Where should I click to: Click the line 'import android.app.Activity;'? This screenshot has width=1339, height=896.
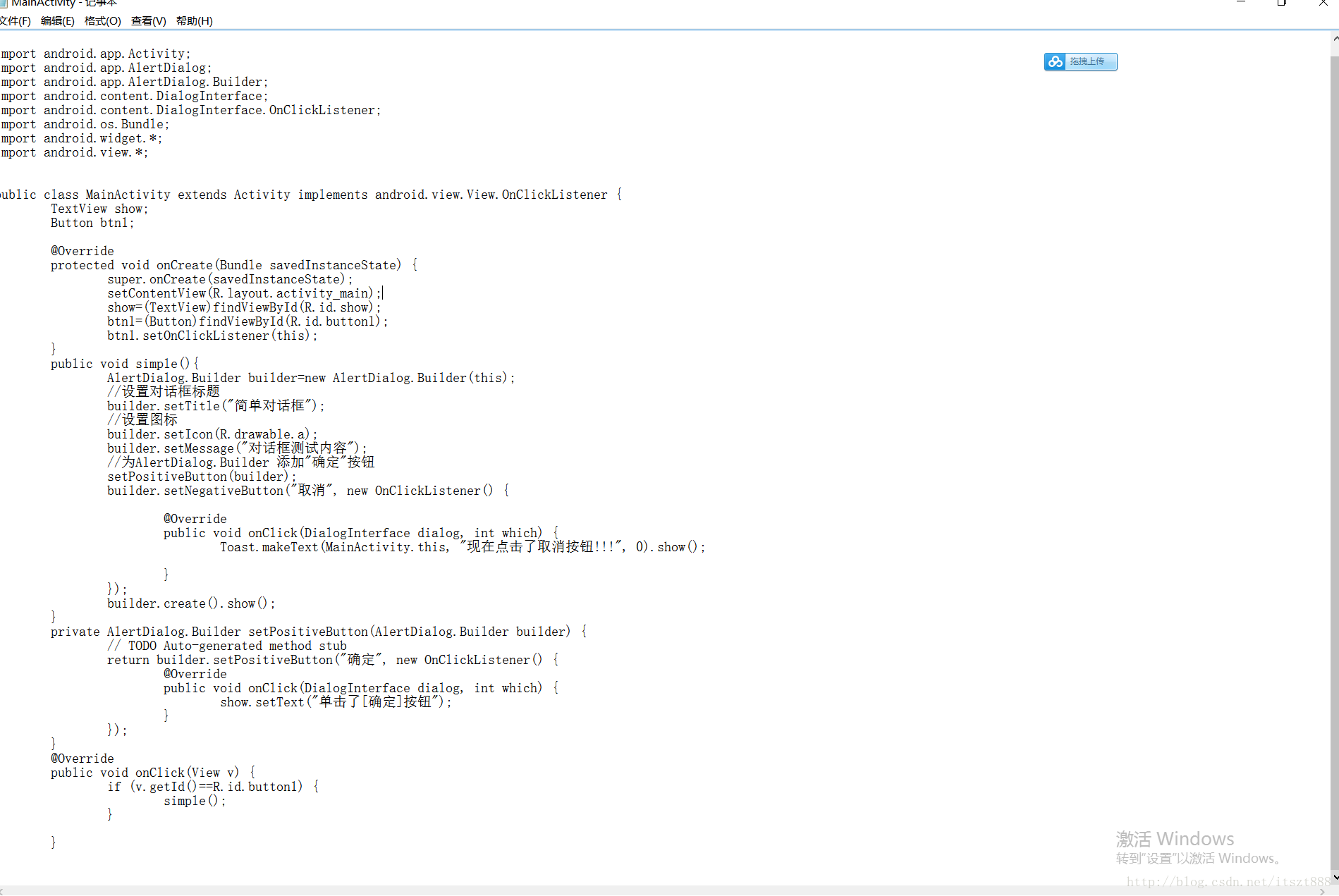click(96, 54)
